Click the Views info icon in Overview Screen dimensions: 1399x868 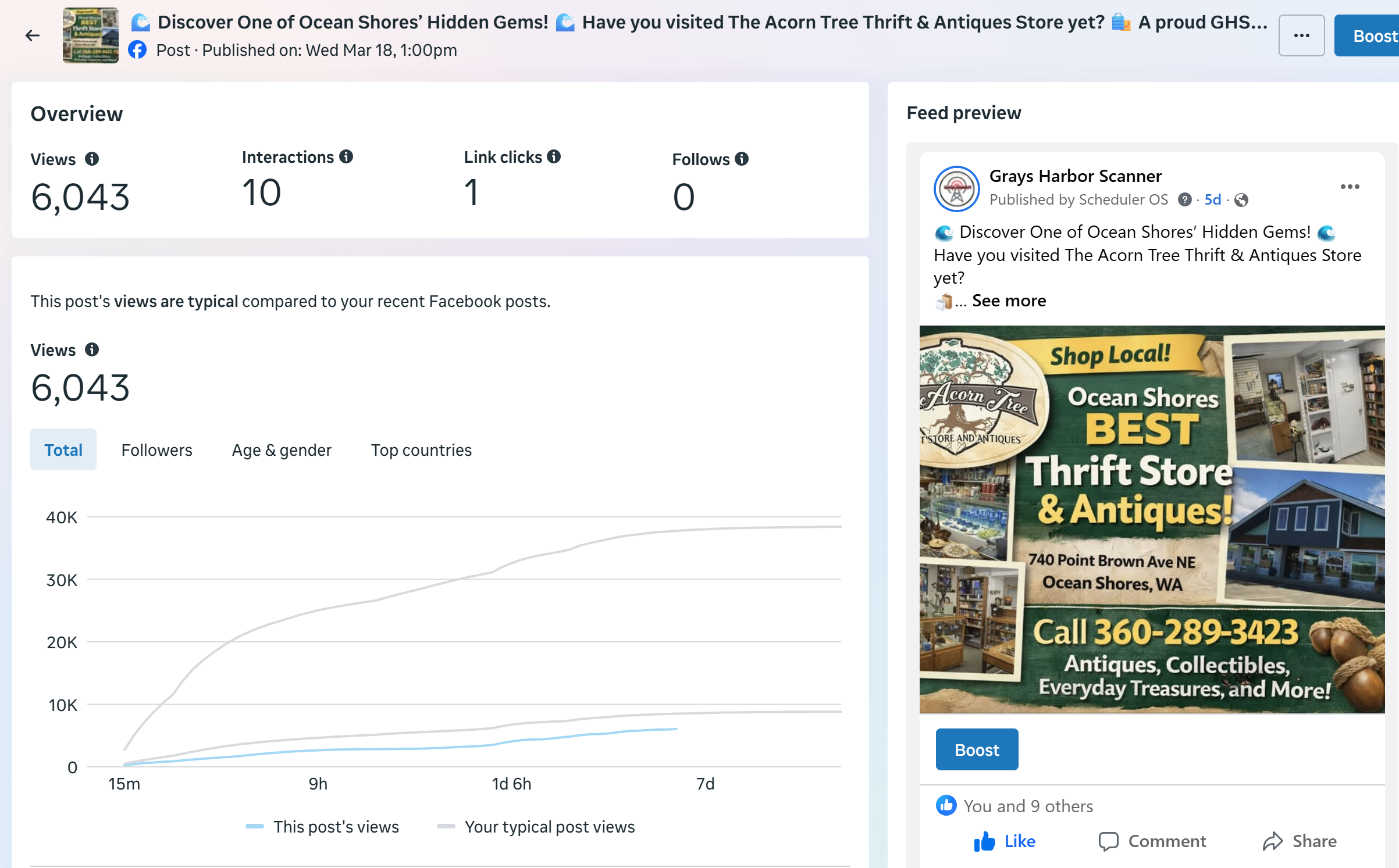92,159
